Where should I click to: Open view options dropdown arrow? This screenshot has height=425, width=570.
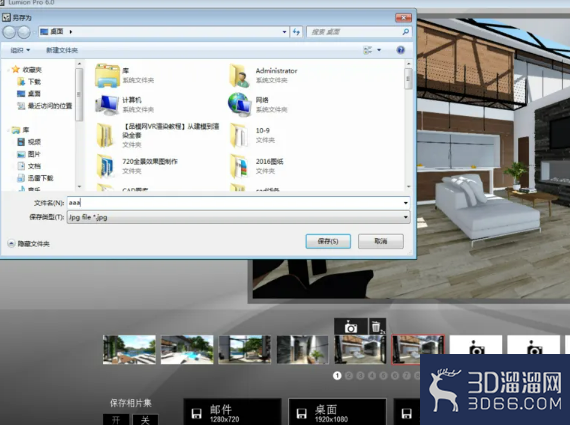[x=379, y=50]
